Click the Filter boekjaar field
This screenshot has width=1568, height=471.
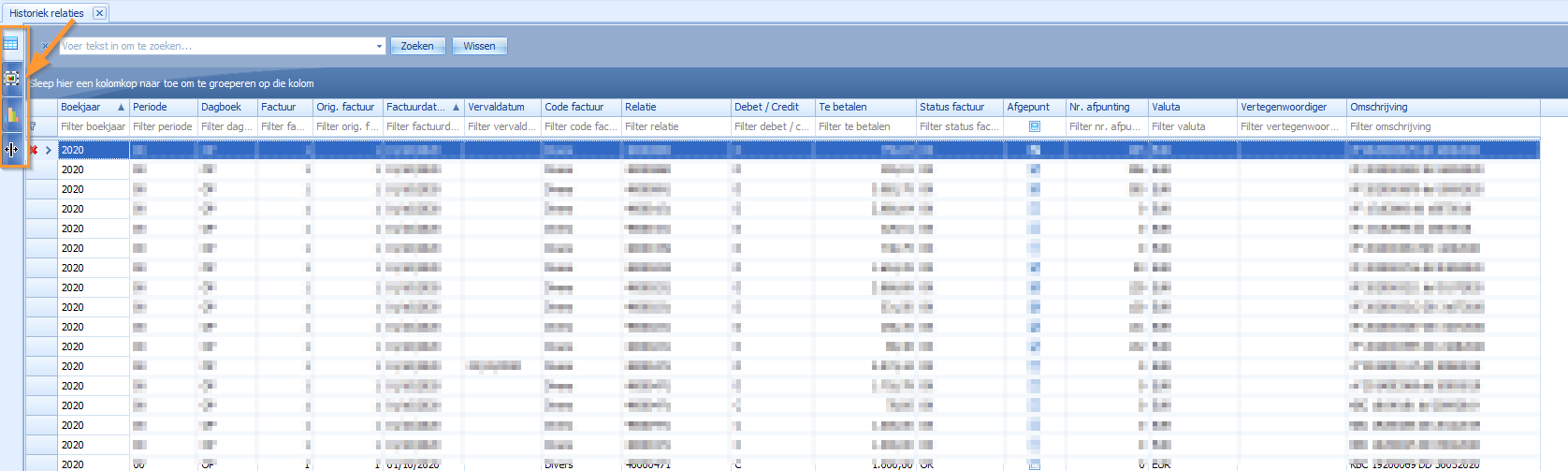[93, 126]
